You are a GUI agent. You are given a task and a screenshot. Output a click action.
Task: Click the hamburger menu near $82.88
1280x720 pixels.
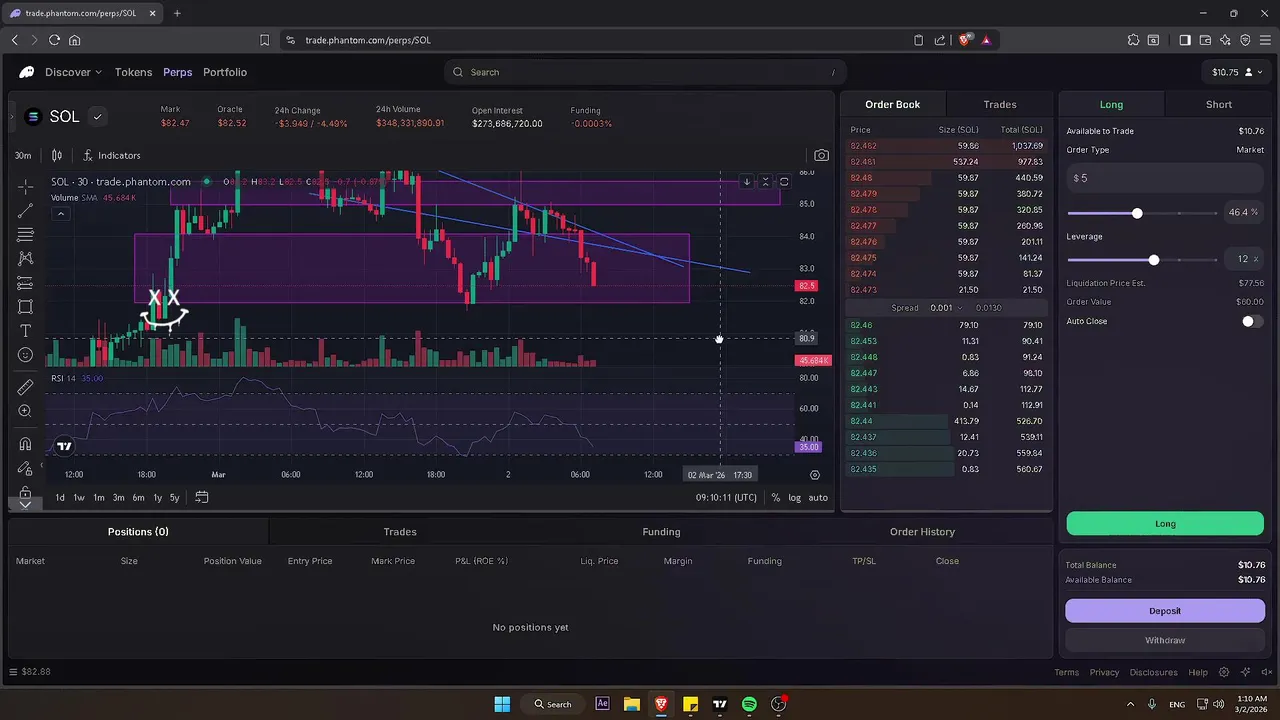click(x=13, y=672)
